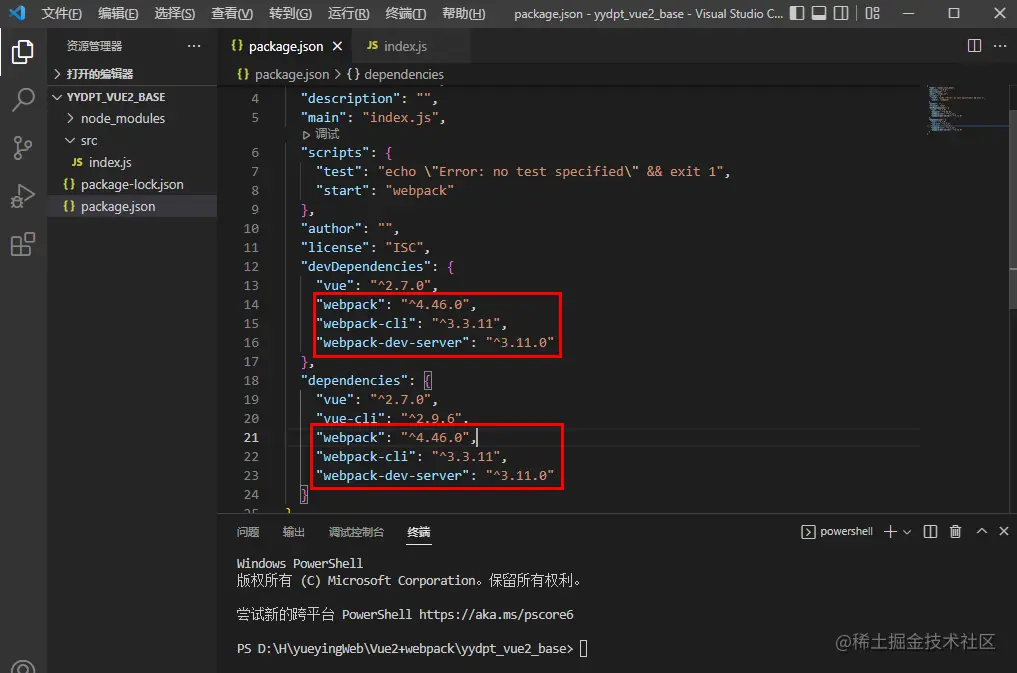The width and height of the screenshot is (1017, 673).
Task: Open the Explorer view in activity bar
Action: point(23,52)
